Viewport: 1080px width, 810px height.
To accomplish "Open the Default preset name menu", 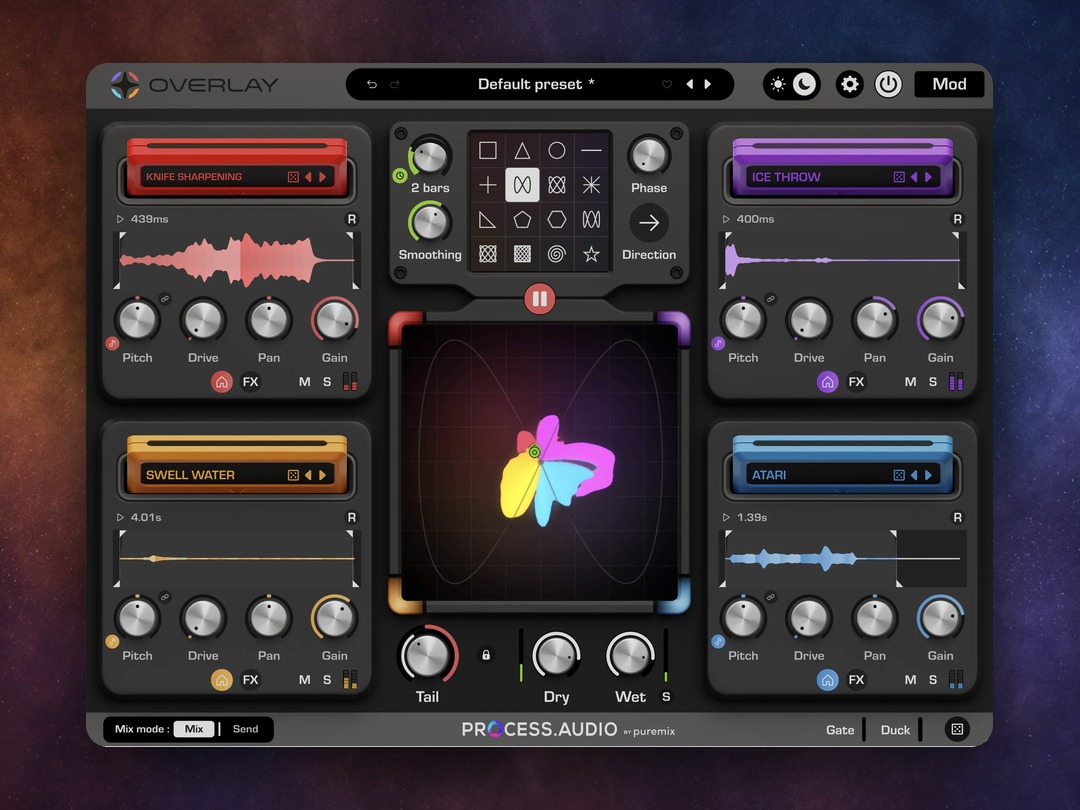I will (536, 84).
